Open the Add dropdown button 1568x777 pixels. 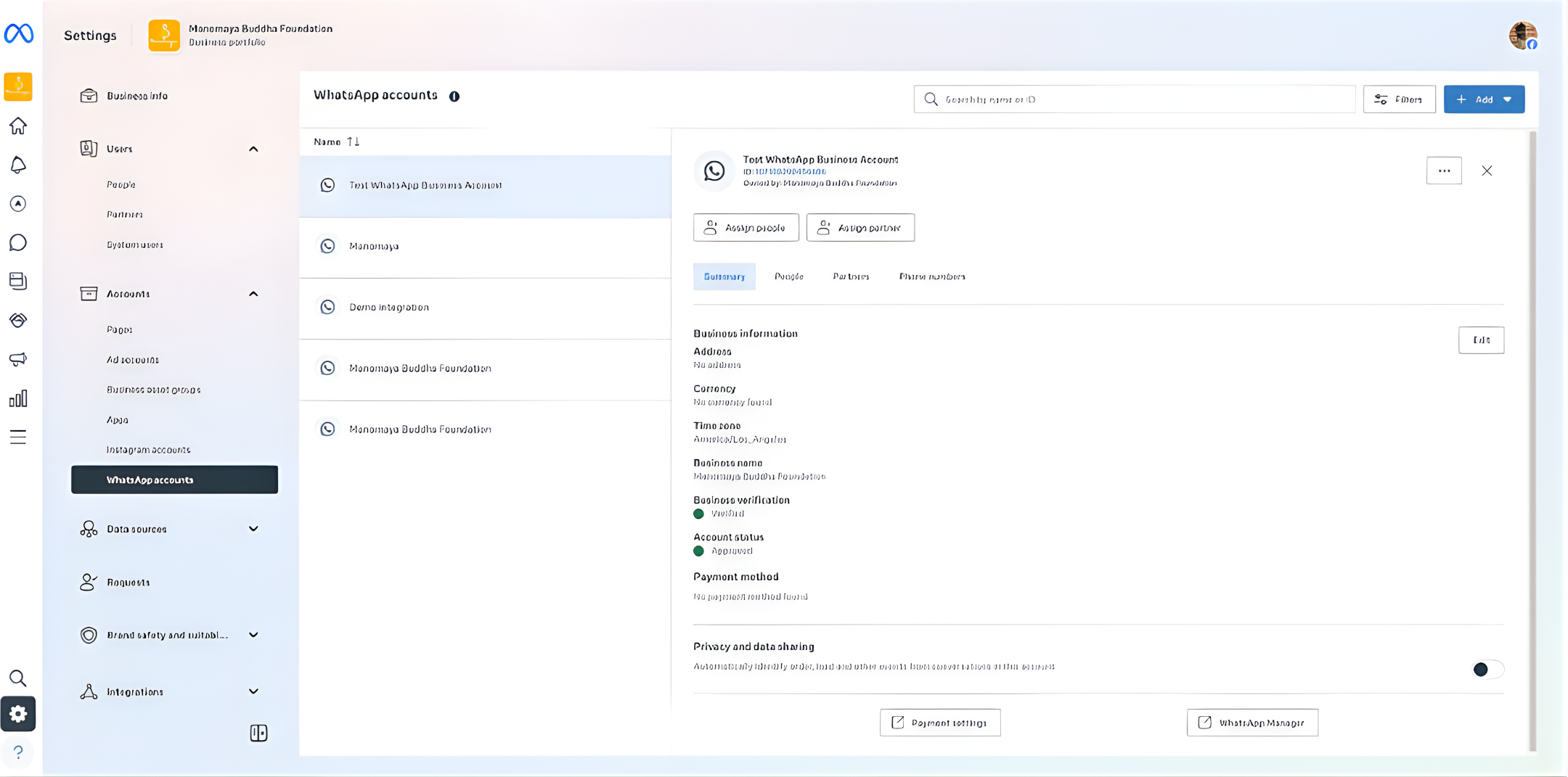(x=1484, y=99)
